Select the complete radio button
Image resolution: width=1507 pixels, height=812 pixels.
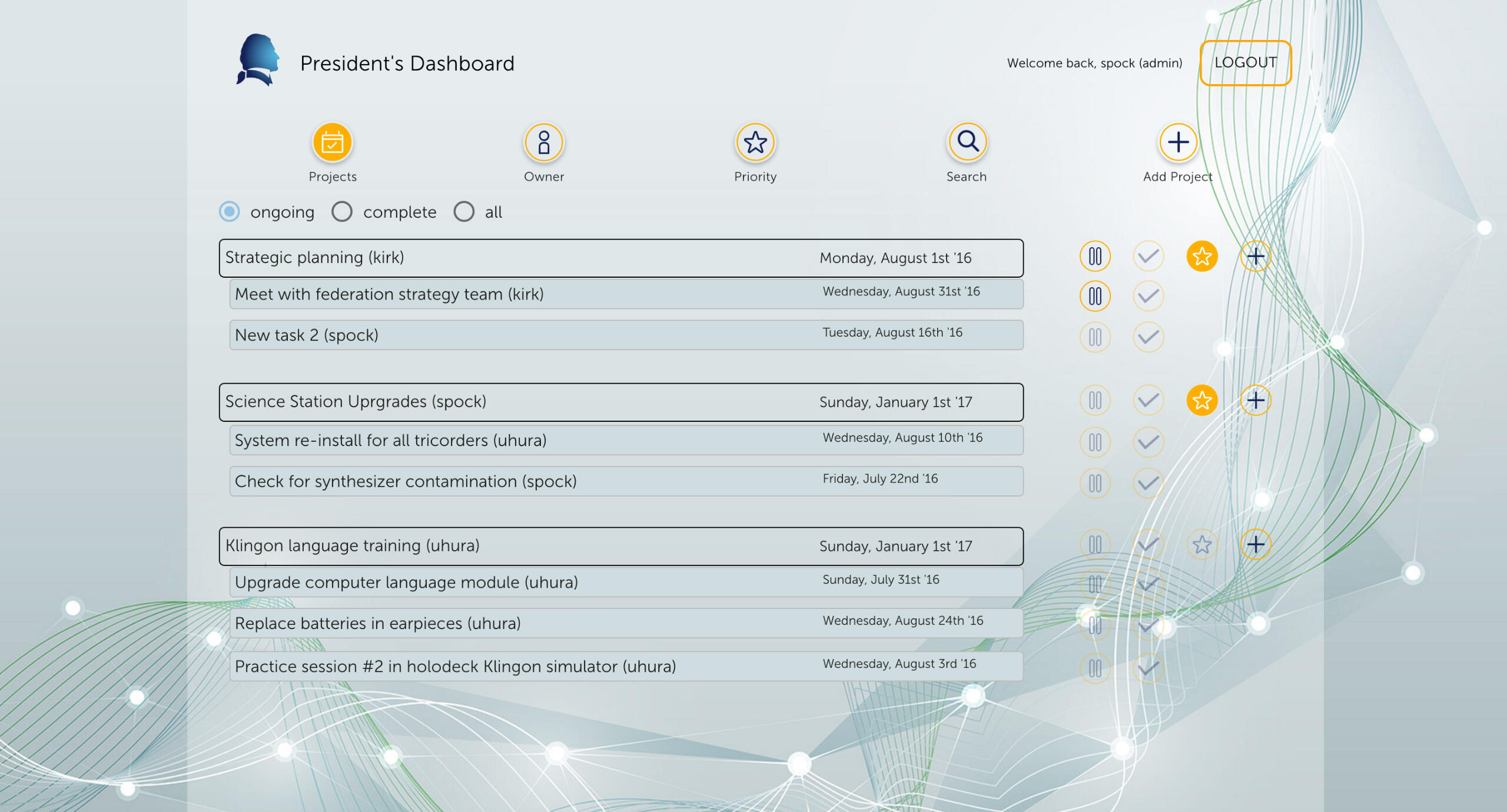tap(341, 212)
